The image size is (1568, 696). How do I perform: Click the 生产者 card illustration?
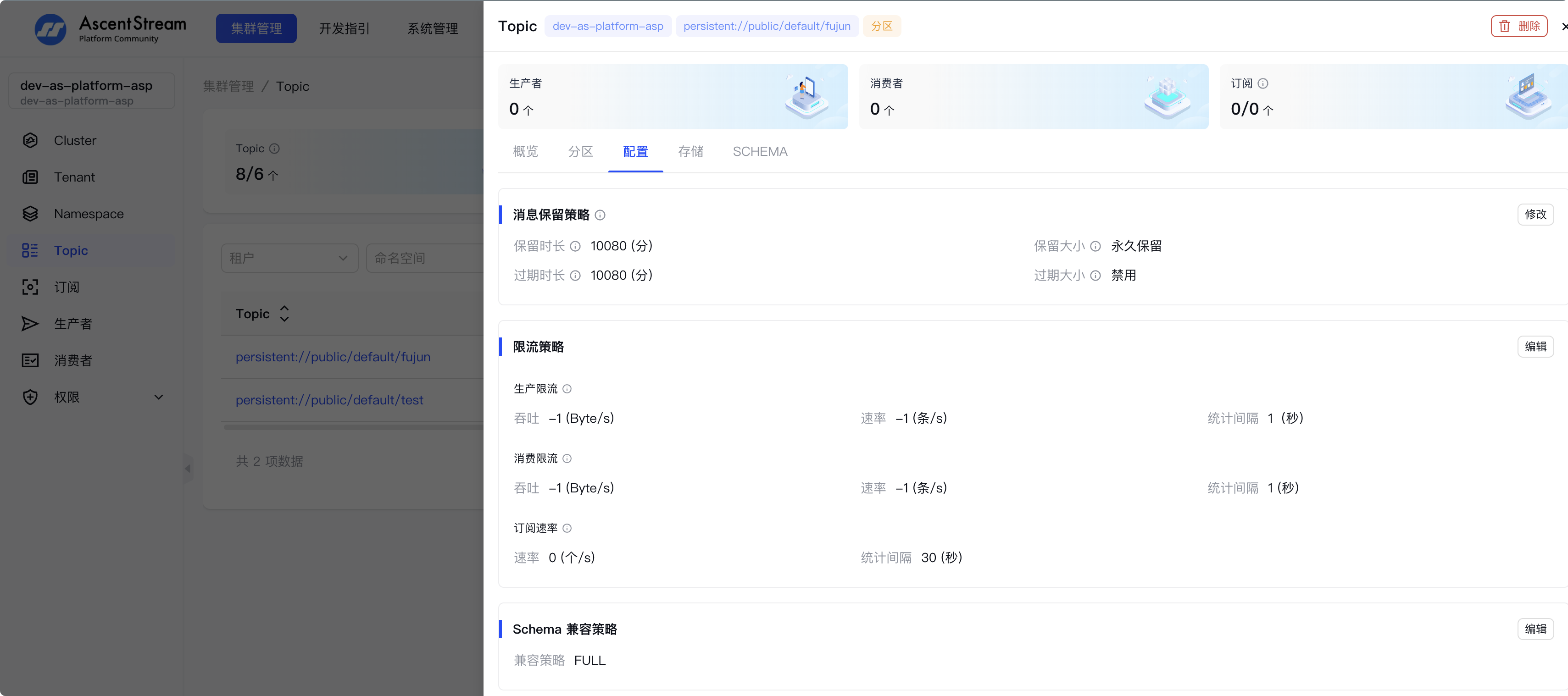pos(807,96)
